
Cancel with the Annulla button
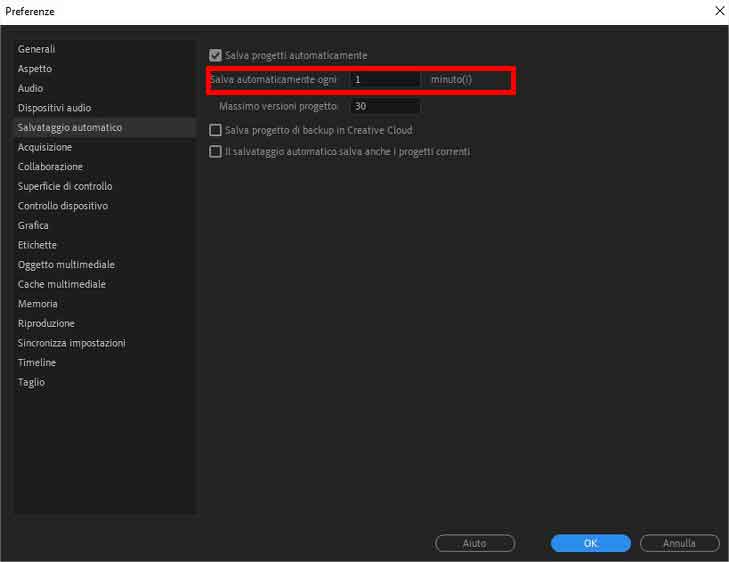679,543
